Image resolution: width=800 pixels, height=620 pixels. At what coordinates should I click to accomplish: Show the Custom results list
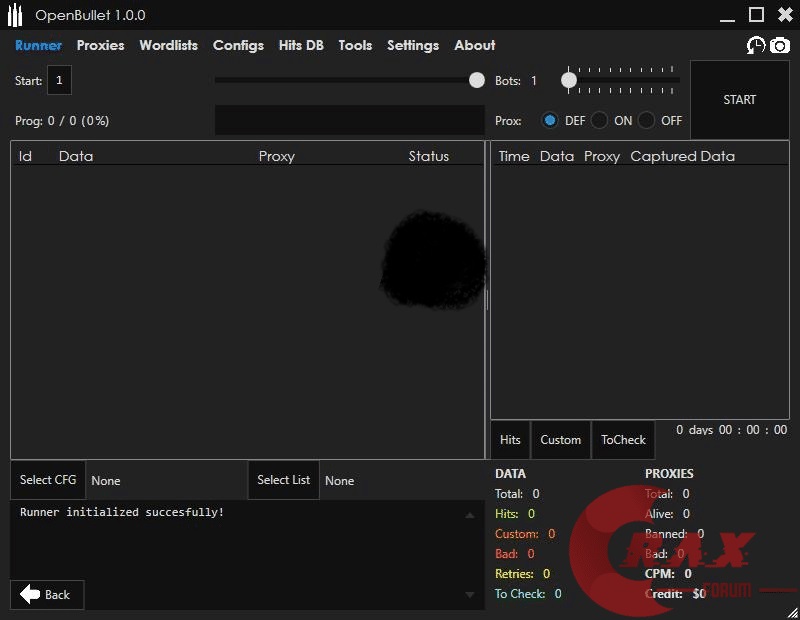tap(560, 439)
